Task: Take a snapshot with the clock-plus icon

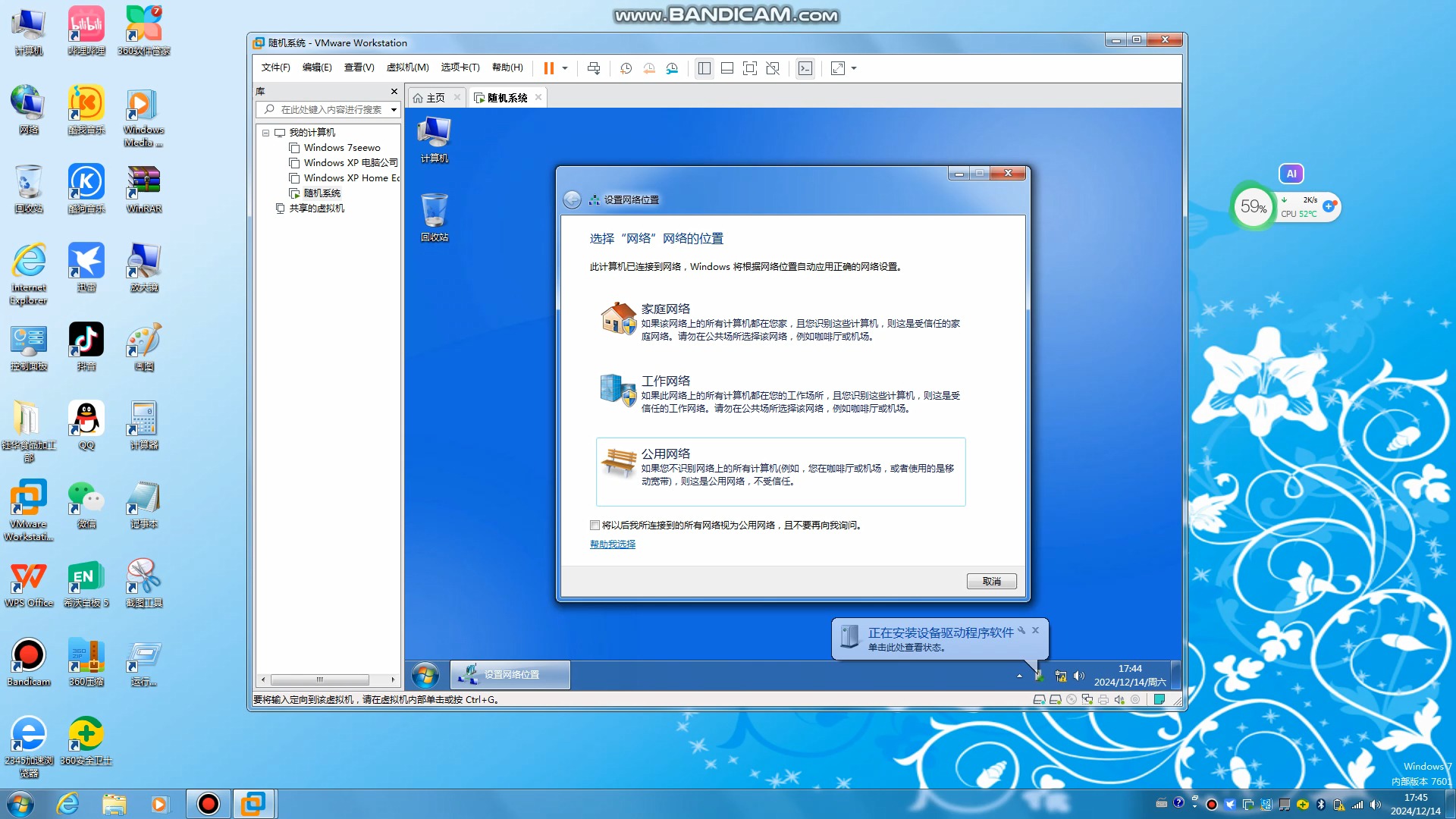Action: pyautogui.click(x=626, y=68)
